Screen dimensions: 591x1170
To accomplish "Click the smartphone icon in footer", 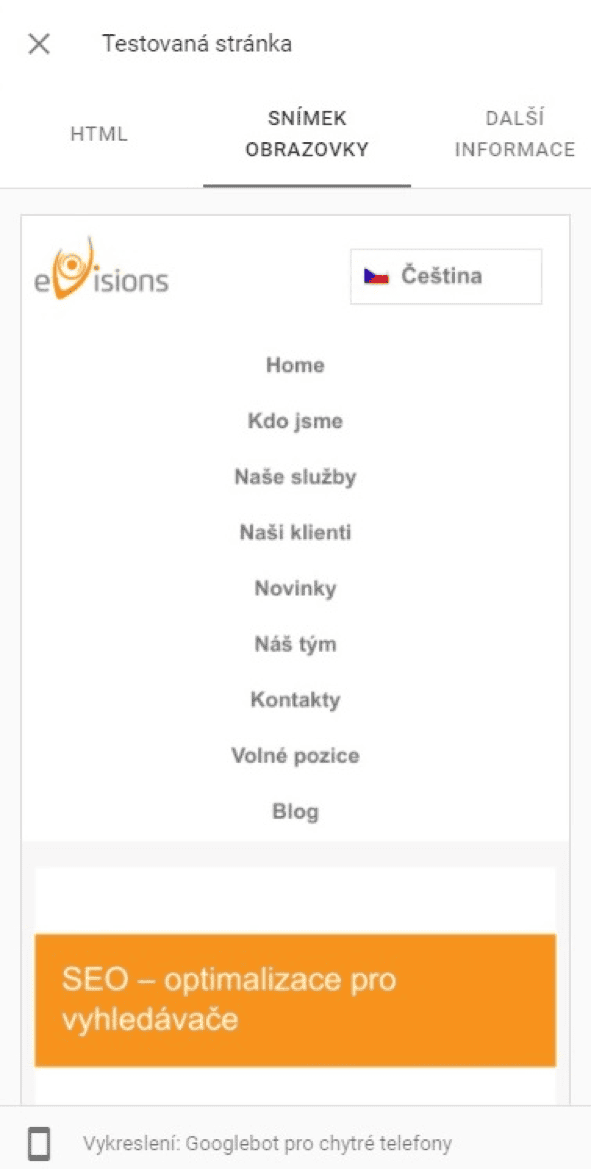I will tap(40, 1143).
